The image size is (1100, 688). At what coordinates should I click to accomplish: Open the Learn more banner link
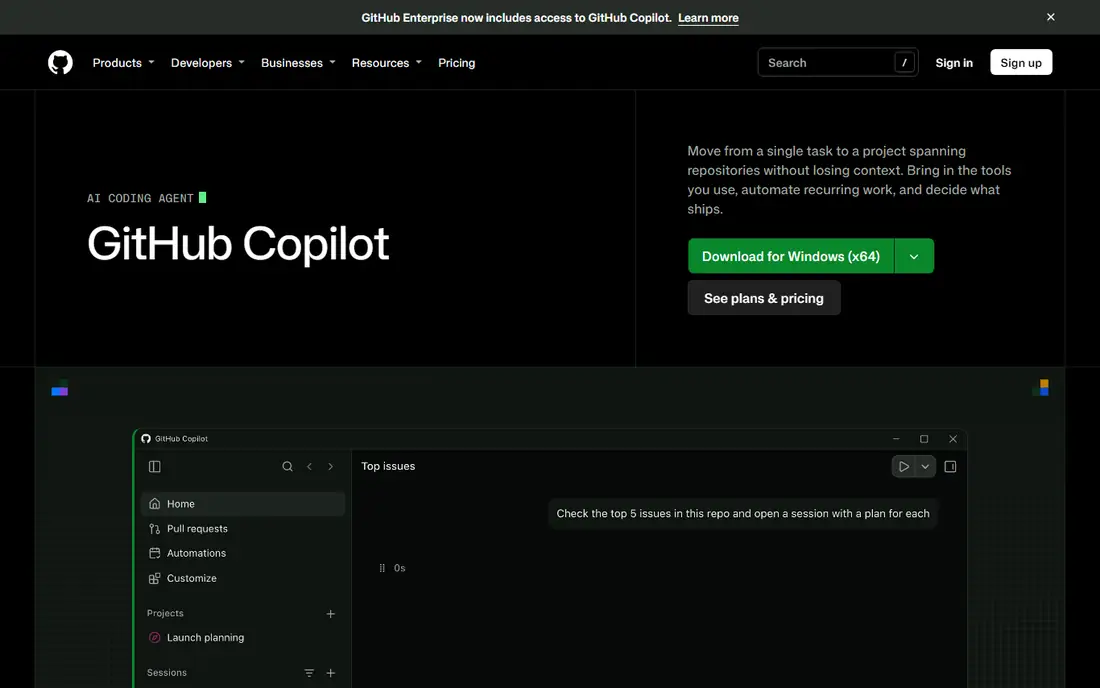tap(708, 18)
